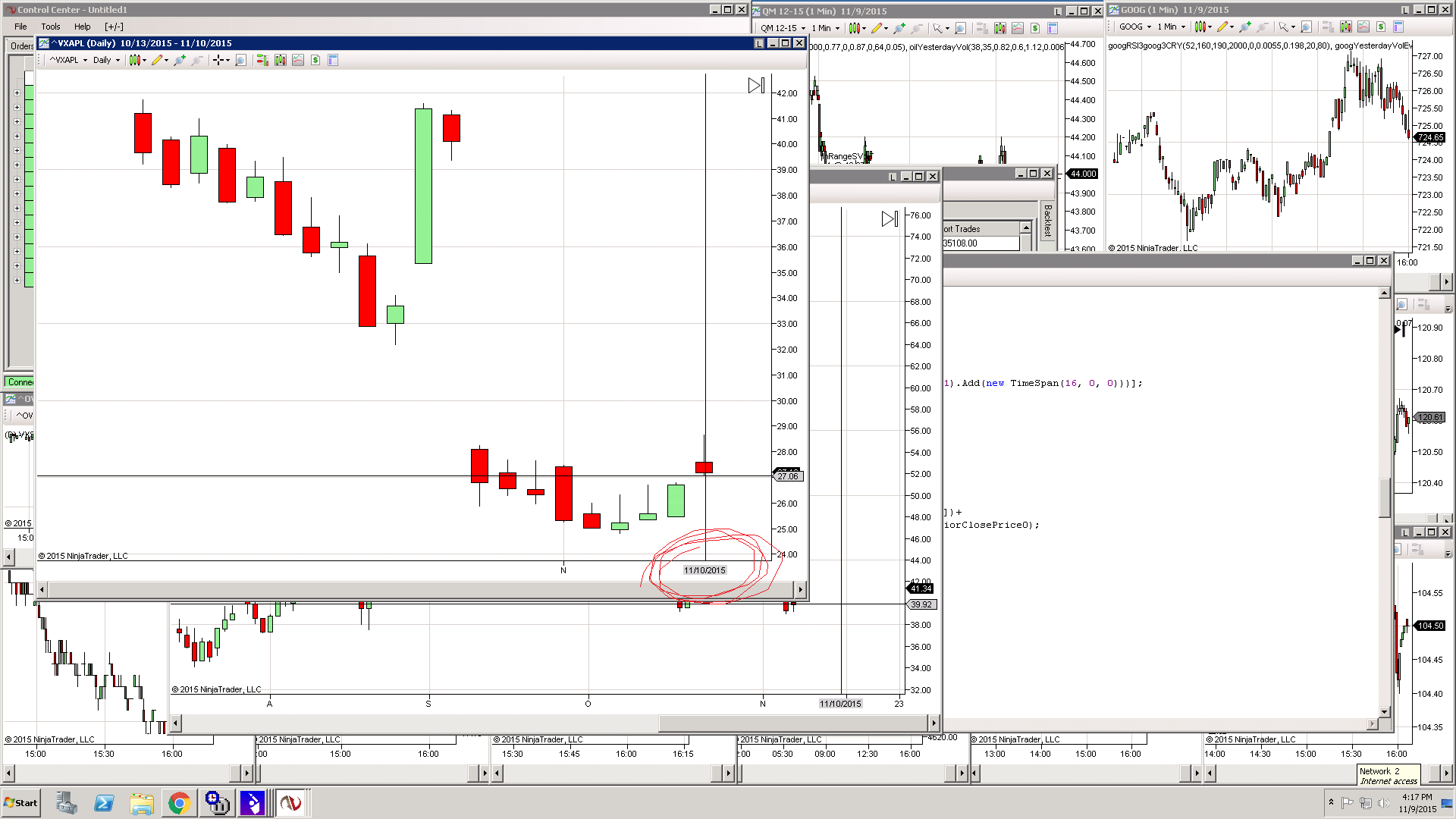The height and width of the screenshot is (819, 1456).
Task: Toggle the L link button on GOOG chart window
Action: click(x=1404, y=10)
